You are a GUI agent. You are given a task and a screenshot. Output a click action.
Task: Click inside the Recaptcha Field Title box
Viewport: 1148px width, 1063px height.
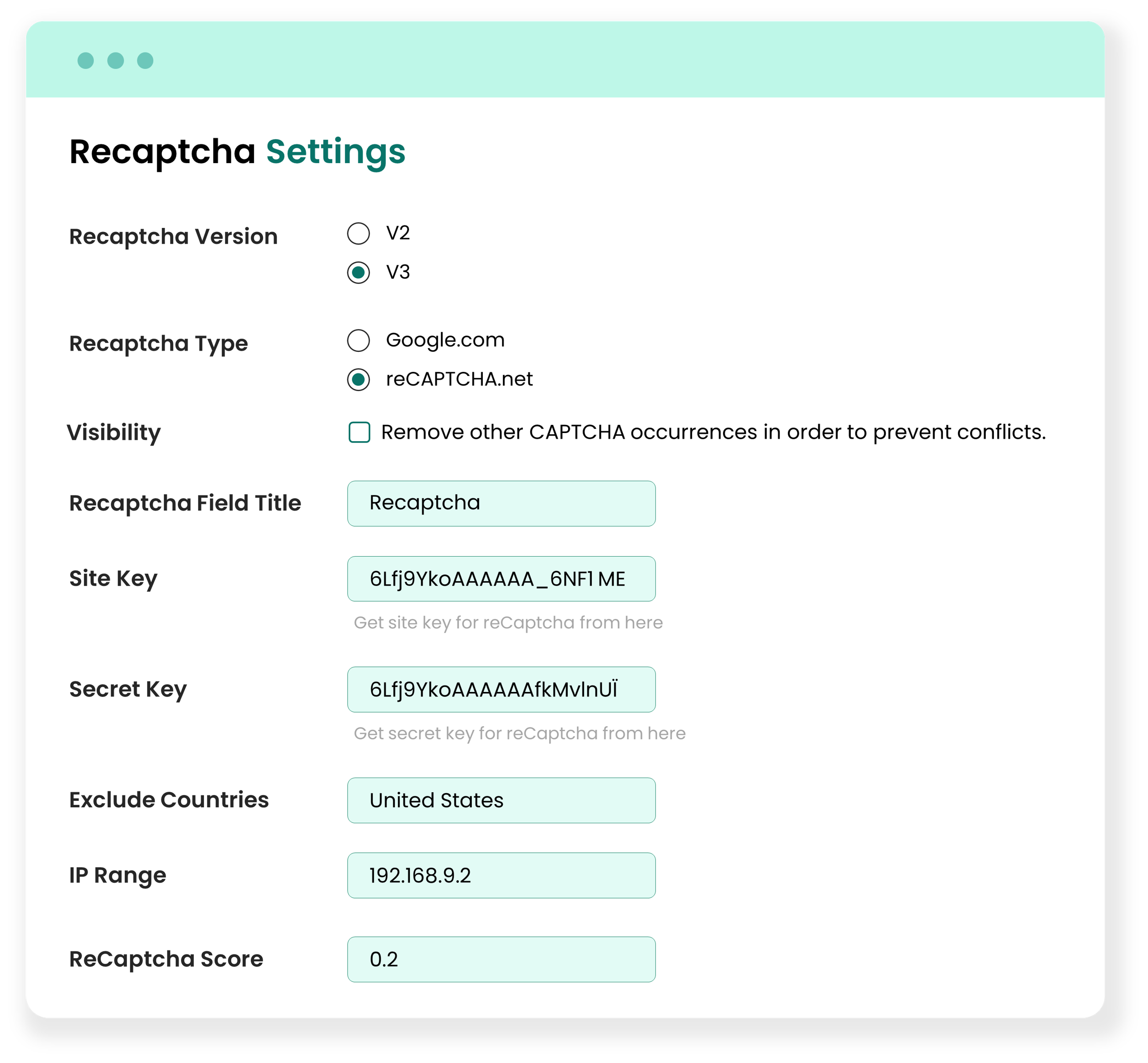point(501,503)
